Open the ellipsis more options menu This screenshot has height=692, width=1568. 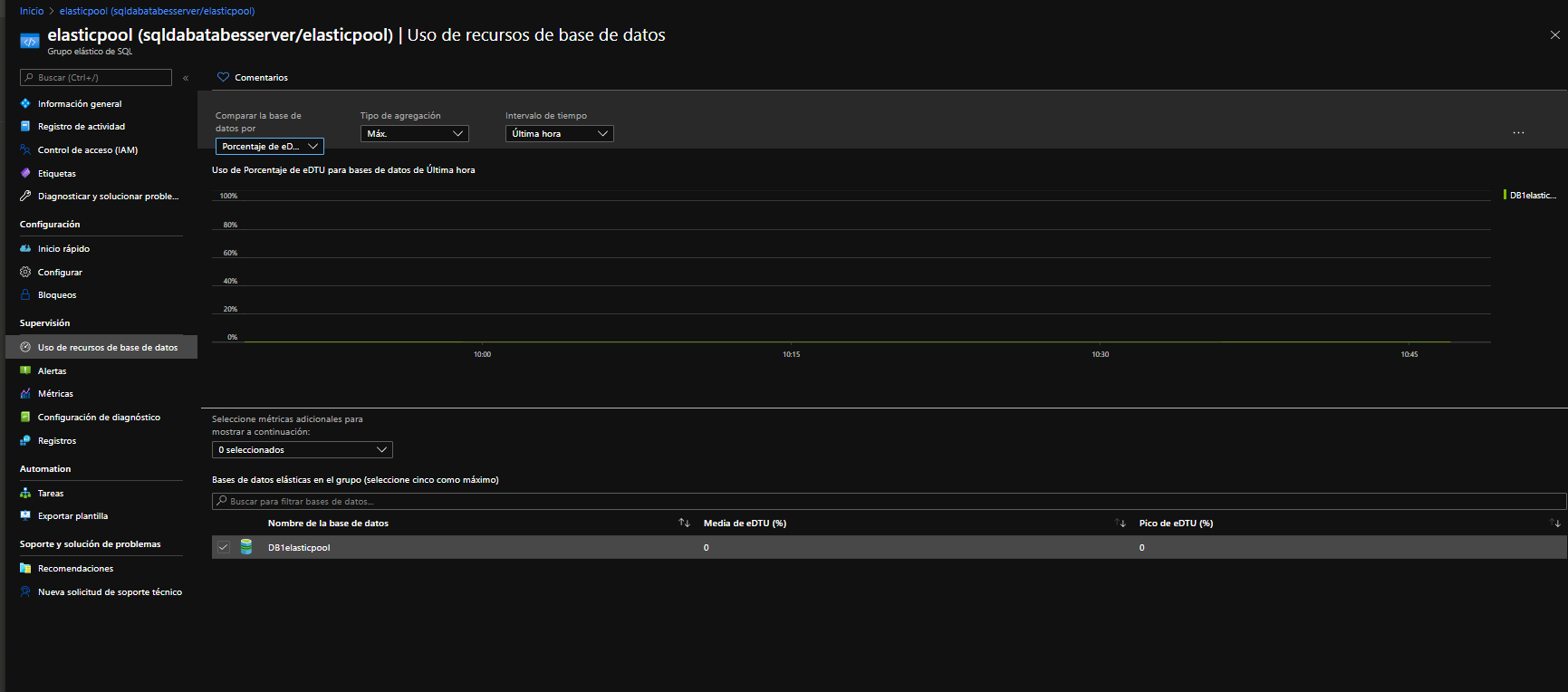[1518, 133]
